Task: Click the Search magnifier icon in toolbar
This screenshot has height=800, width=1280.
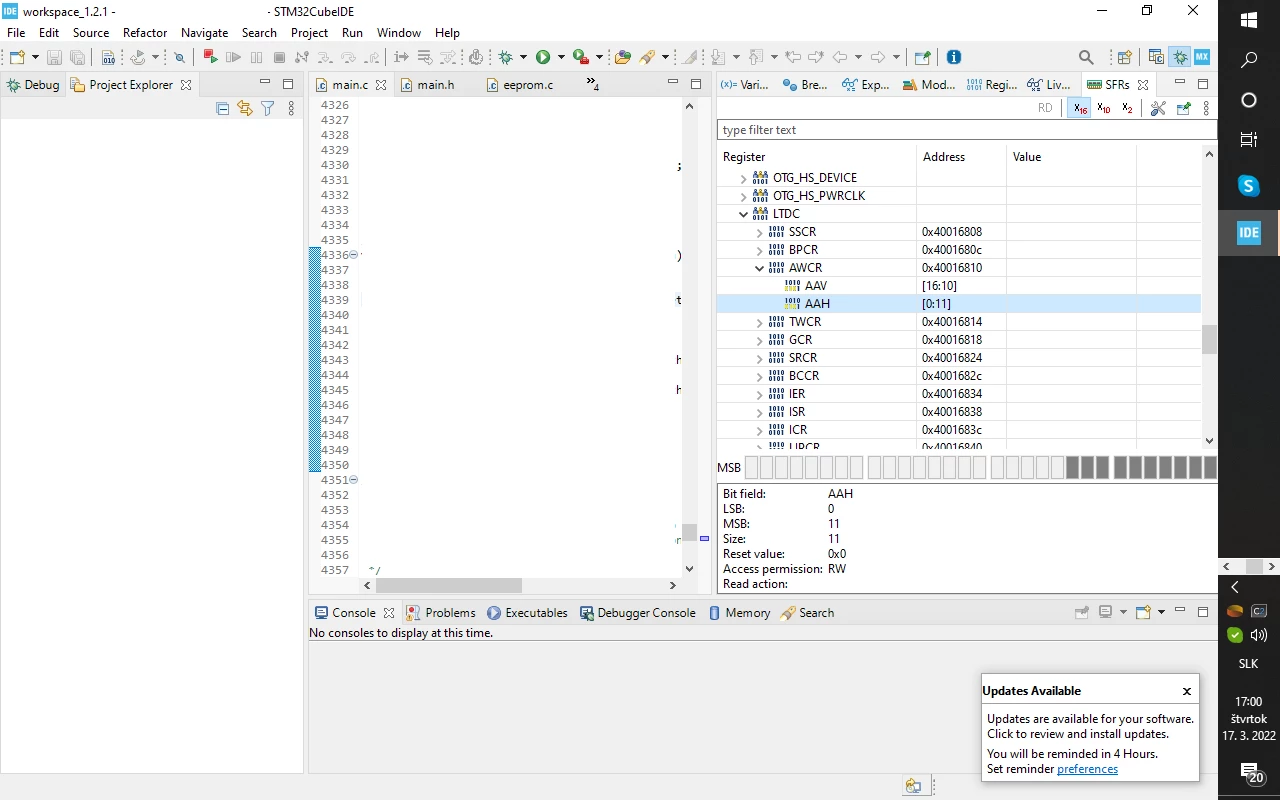Action: tap(1086, 57)
